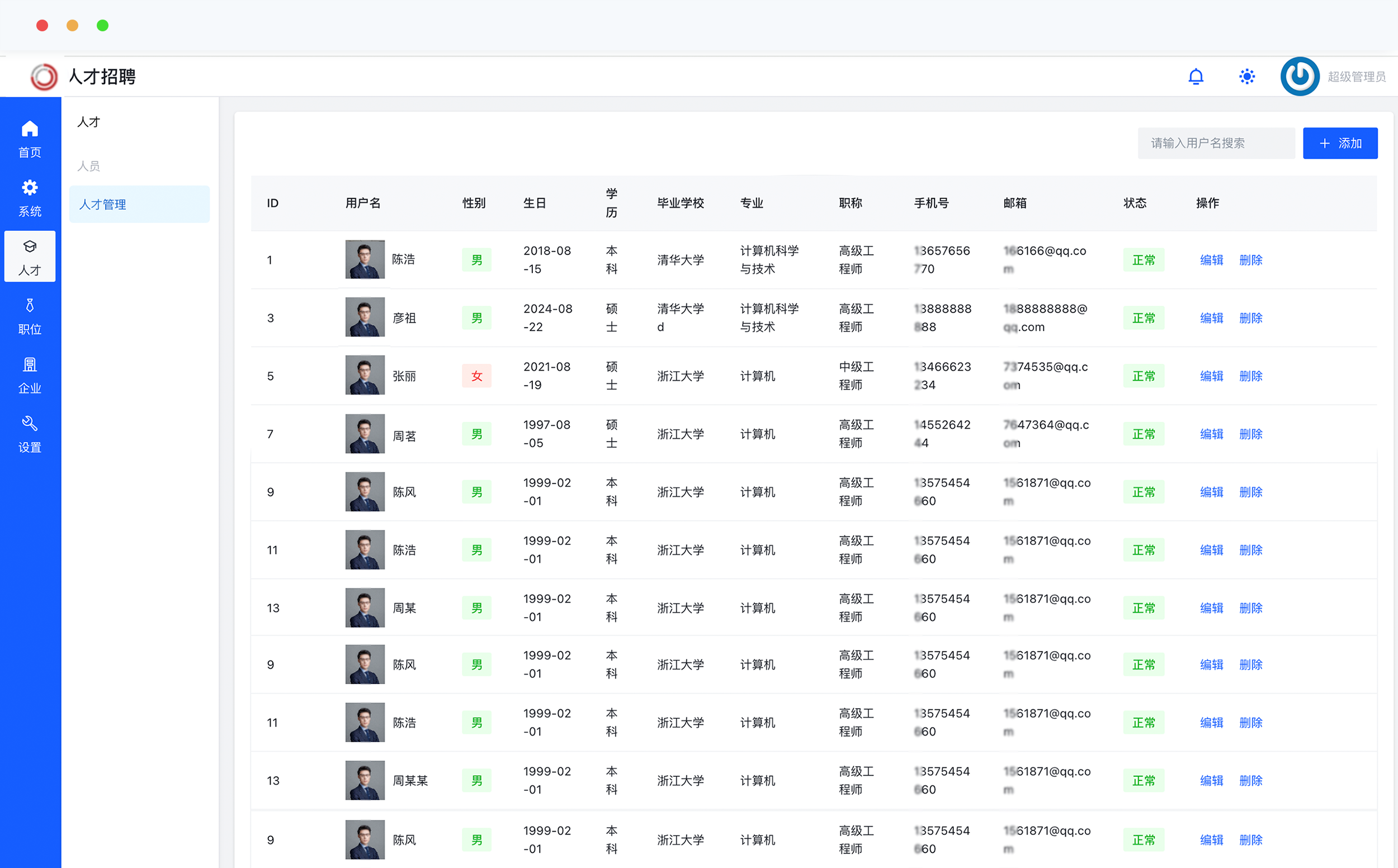Click the avatar thumbnail of 周某某

point(365,780)
